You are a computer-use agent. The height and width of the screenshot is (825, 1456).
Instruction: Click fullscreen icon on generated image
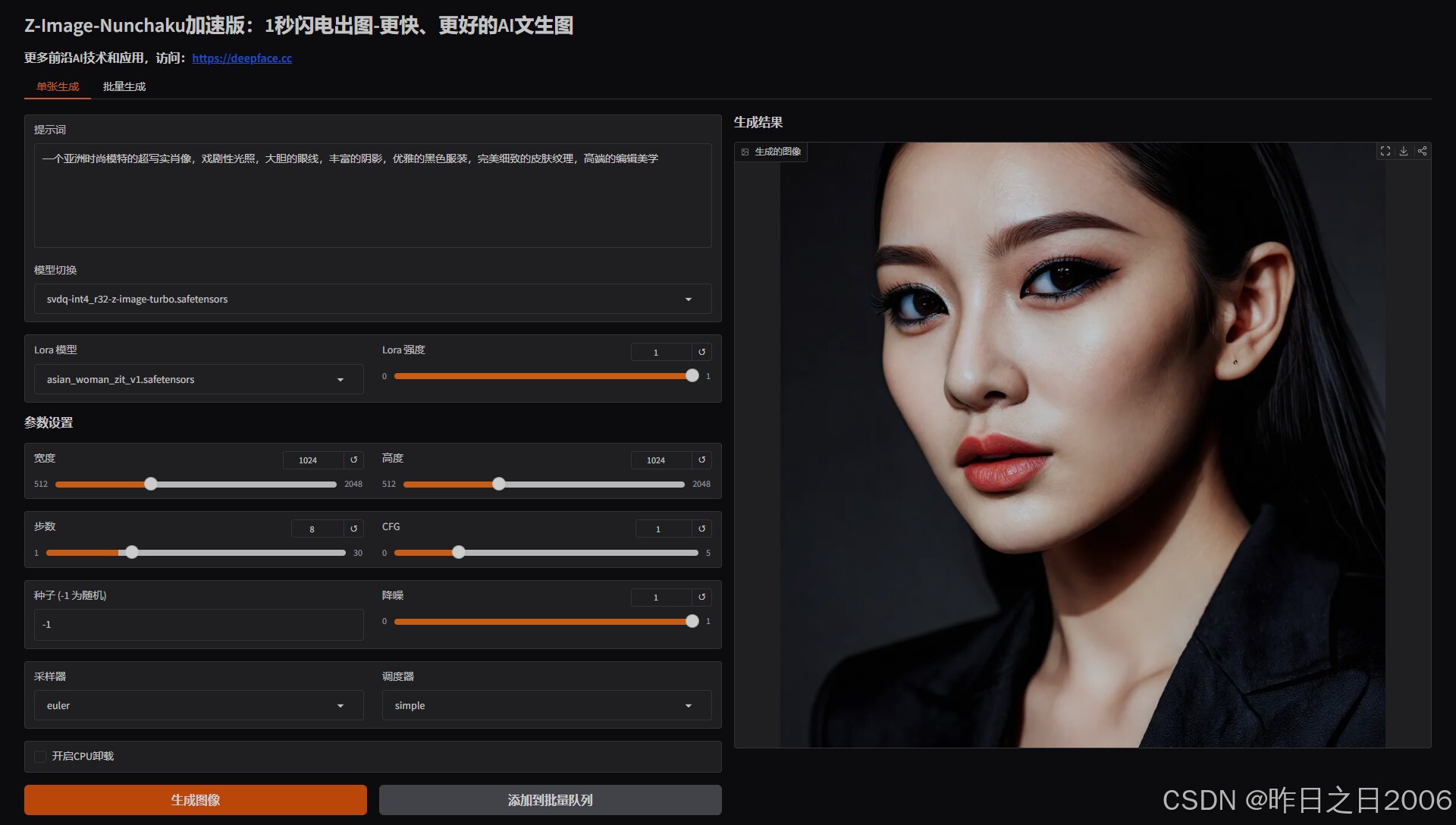tap(1385, 152)
